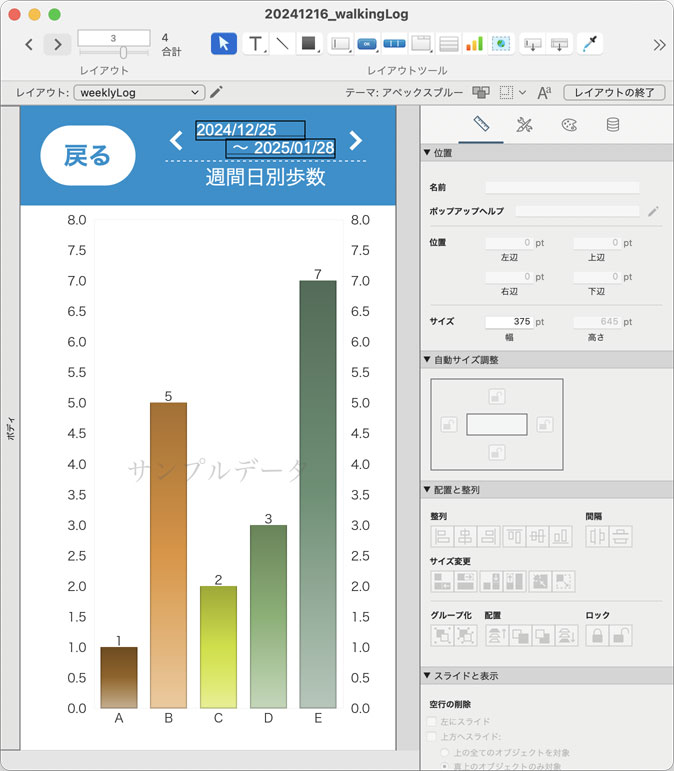
Task: Open layout setup with pencil icon
Action: point(216,92)
